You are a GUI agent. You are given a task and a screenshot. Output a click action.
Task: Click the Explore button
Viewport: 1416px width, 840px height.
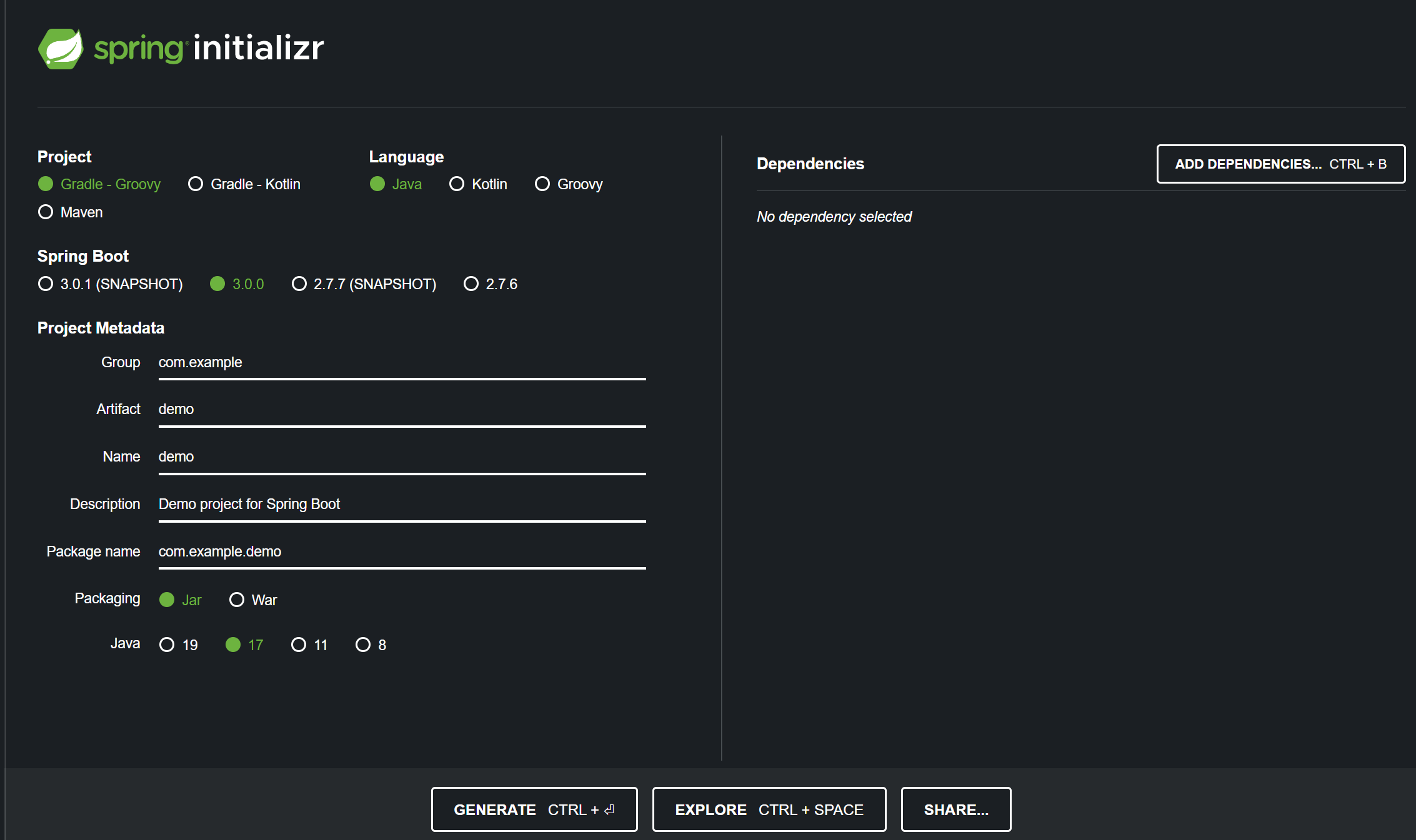[x=769, y=810]
